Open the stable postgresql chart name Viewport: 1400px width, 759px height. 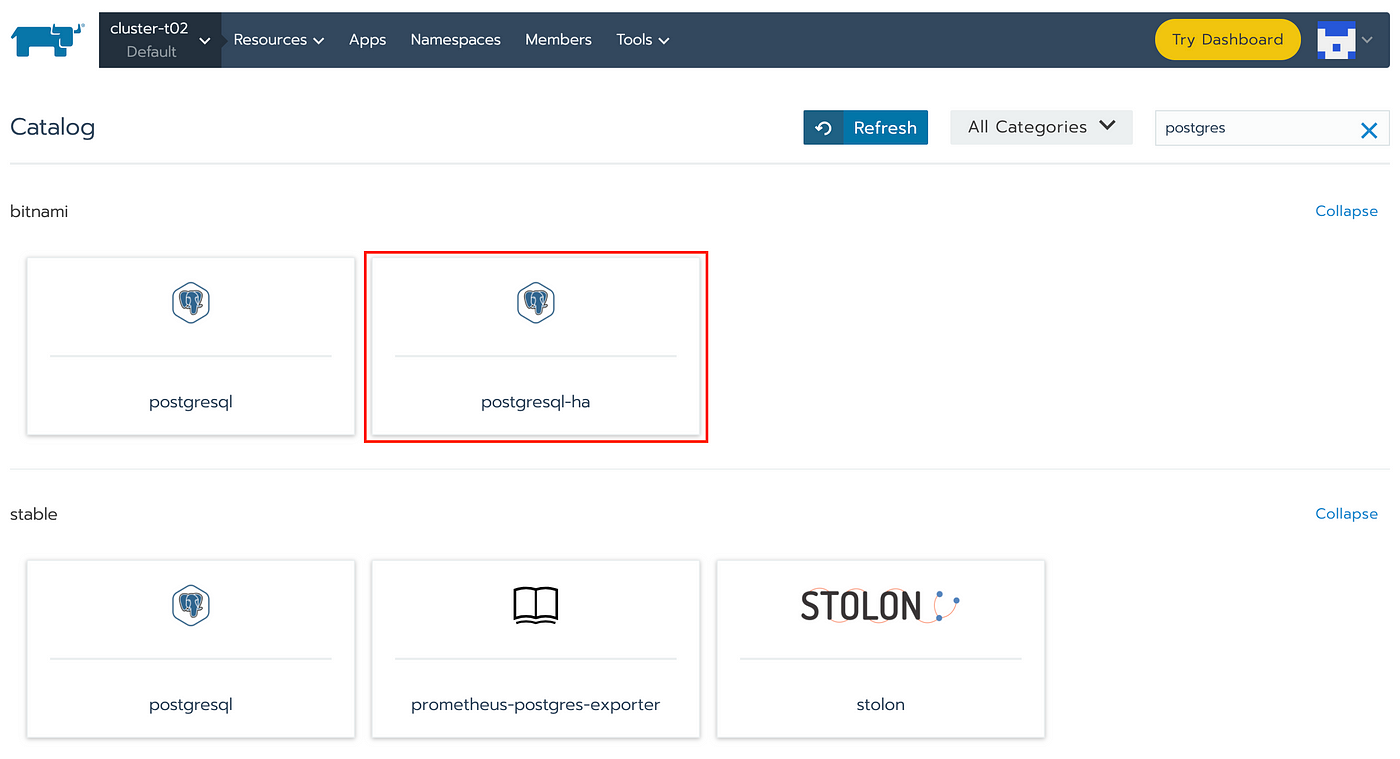coord(190,705)
